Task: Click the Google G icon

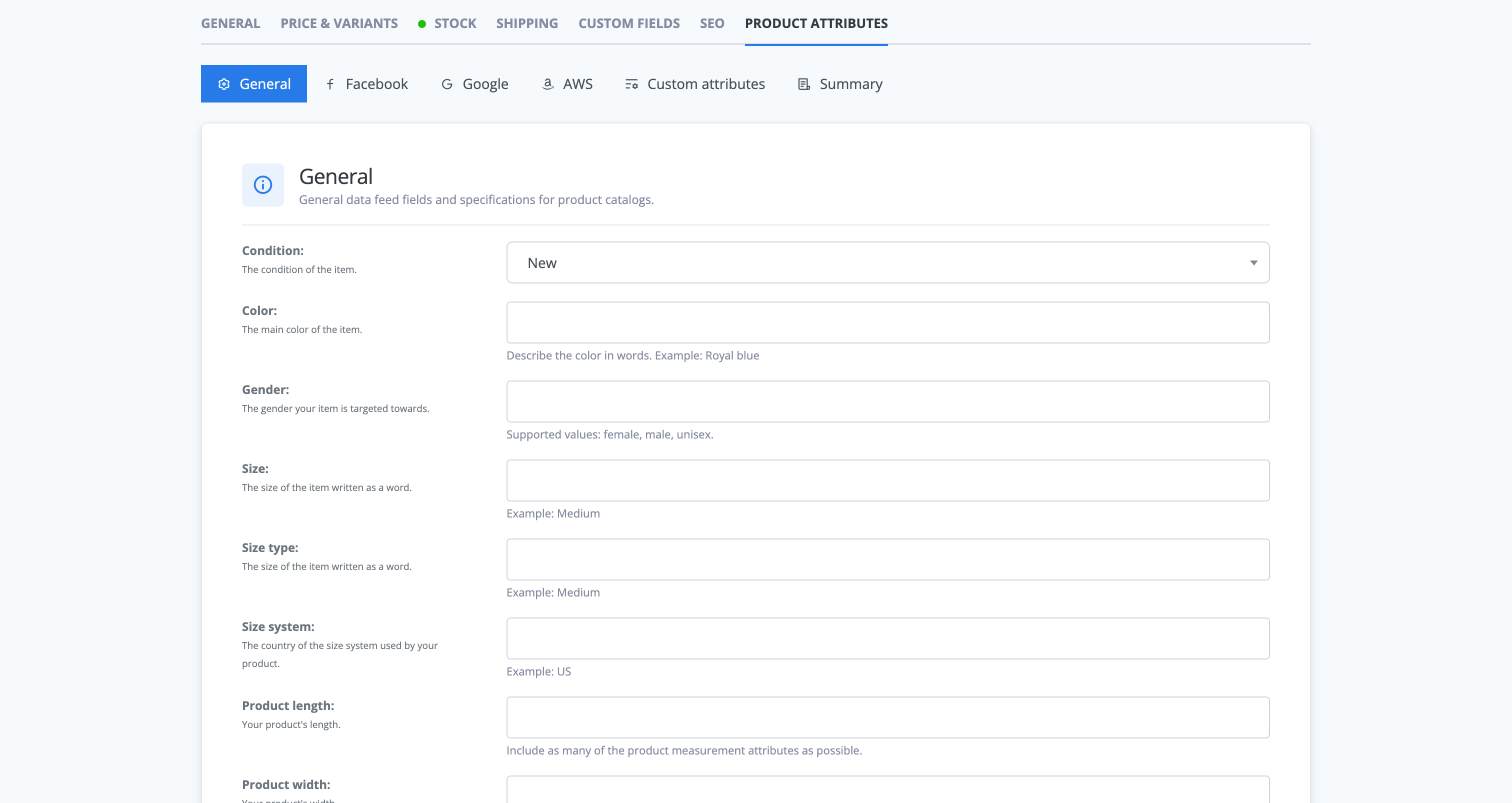Action: [x=446, y=84]
